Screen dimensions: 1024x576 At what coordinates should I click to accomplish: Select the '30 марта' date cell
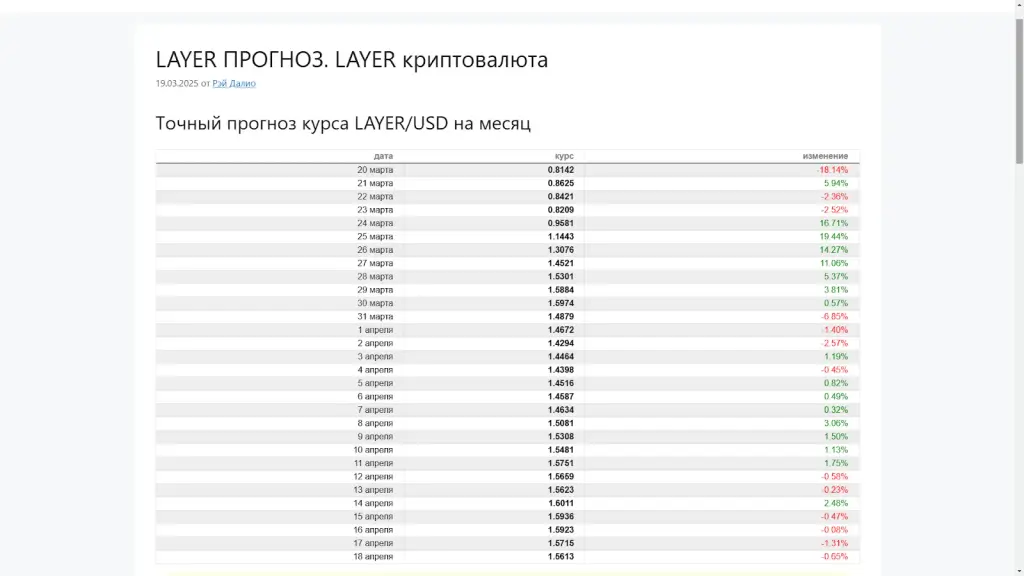pos(375,303)
